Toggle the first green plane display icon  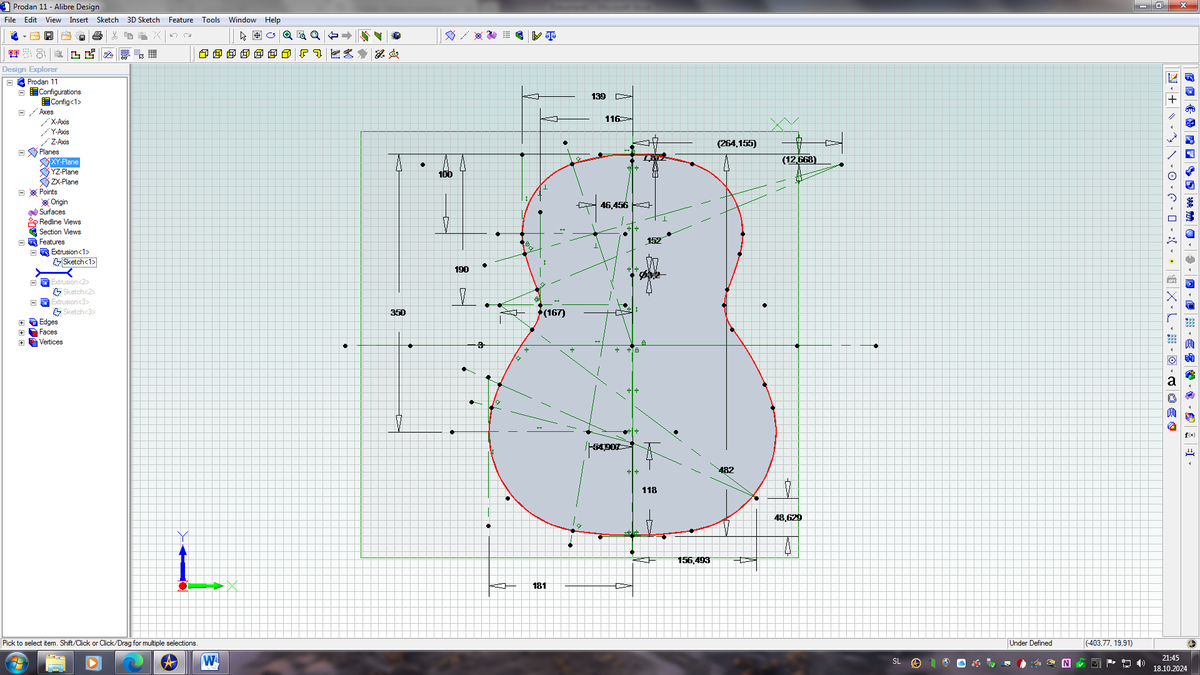(x=364, y=36)
